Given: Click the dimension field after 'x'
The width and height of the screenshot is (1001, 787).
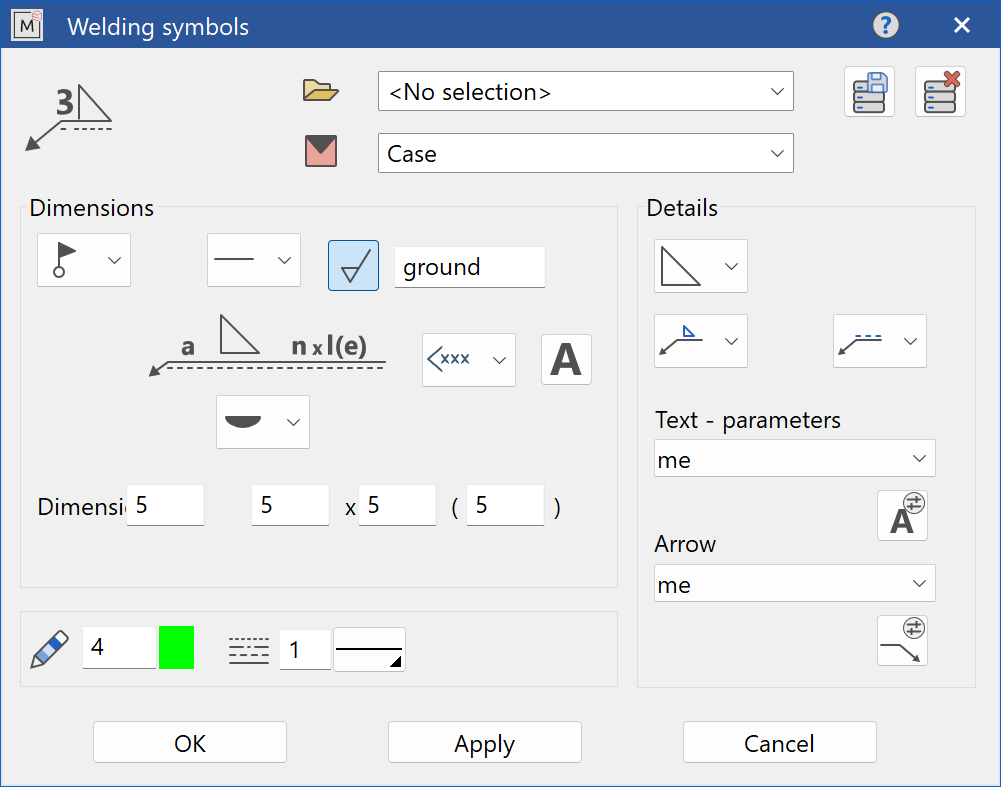Looking at the screenshot, I should [x=397, y=505].
